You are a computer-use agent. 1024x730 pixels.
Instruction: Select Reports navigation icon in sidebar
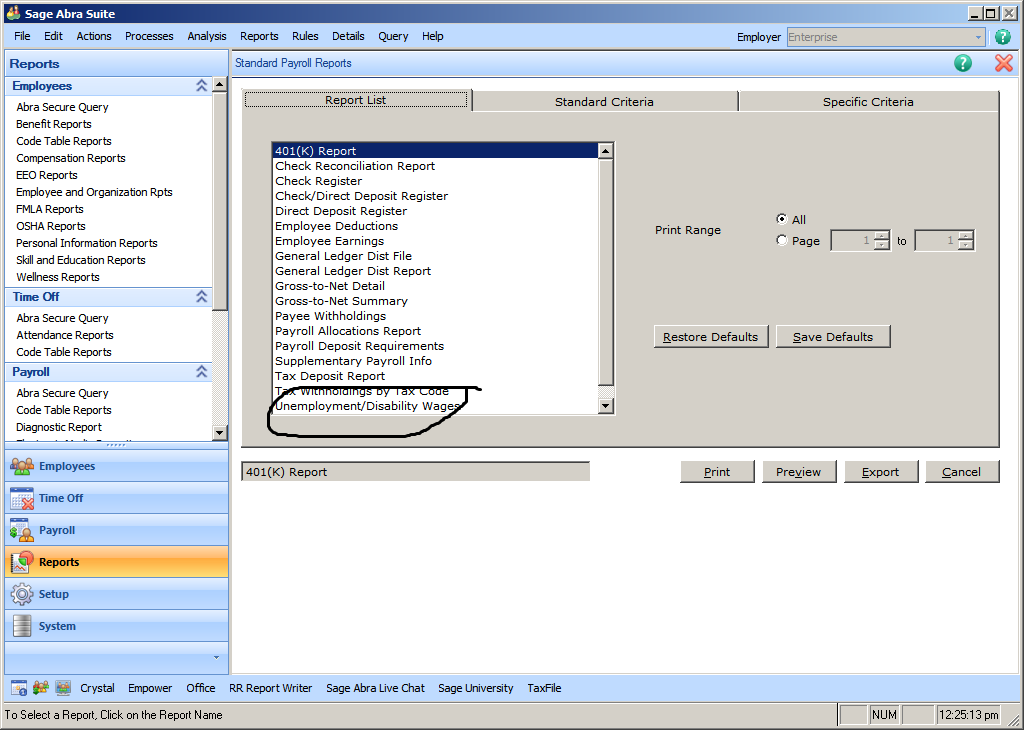point(22,562)
